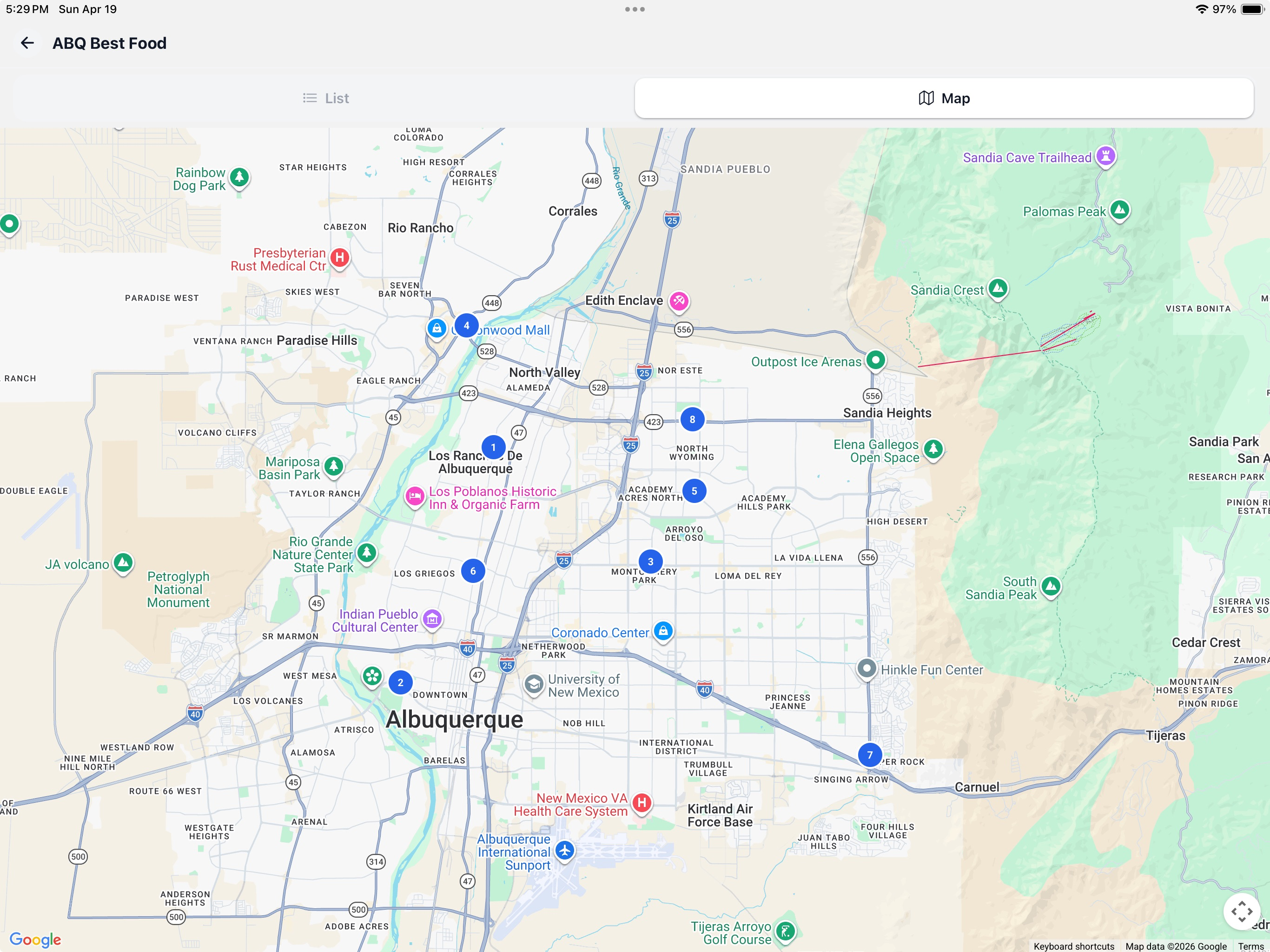
Task: Switch to the List tab
Action: [325, 98]
